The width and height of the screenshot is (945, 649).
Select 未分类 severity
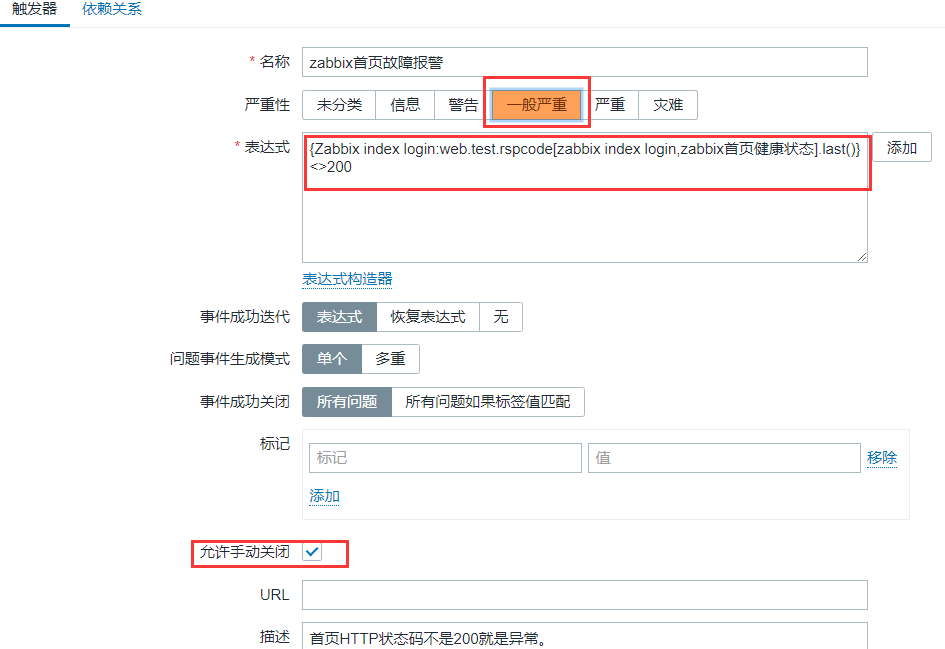339,105
